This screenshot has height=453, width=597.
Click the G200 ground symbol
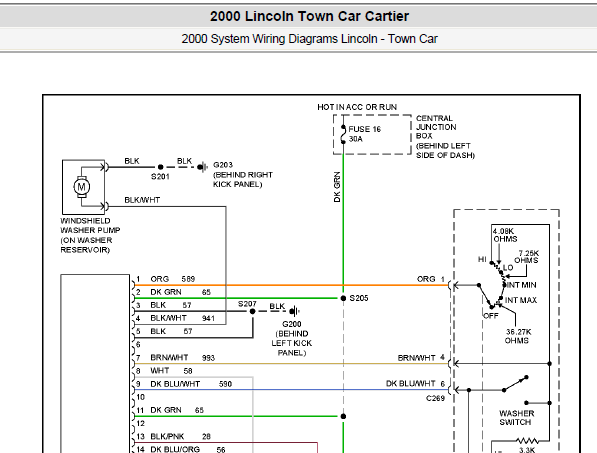[x=294, y=311]
